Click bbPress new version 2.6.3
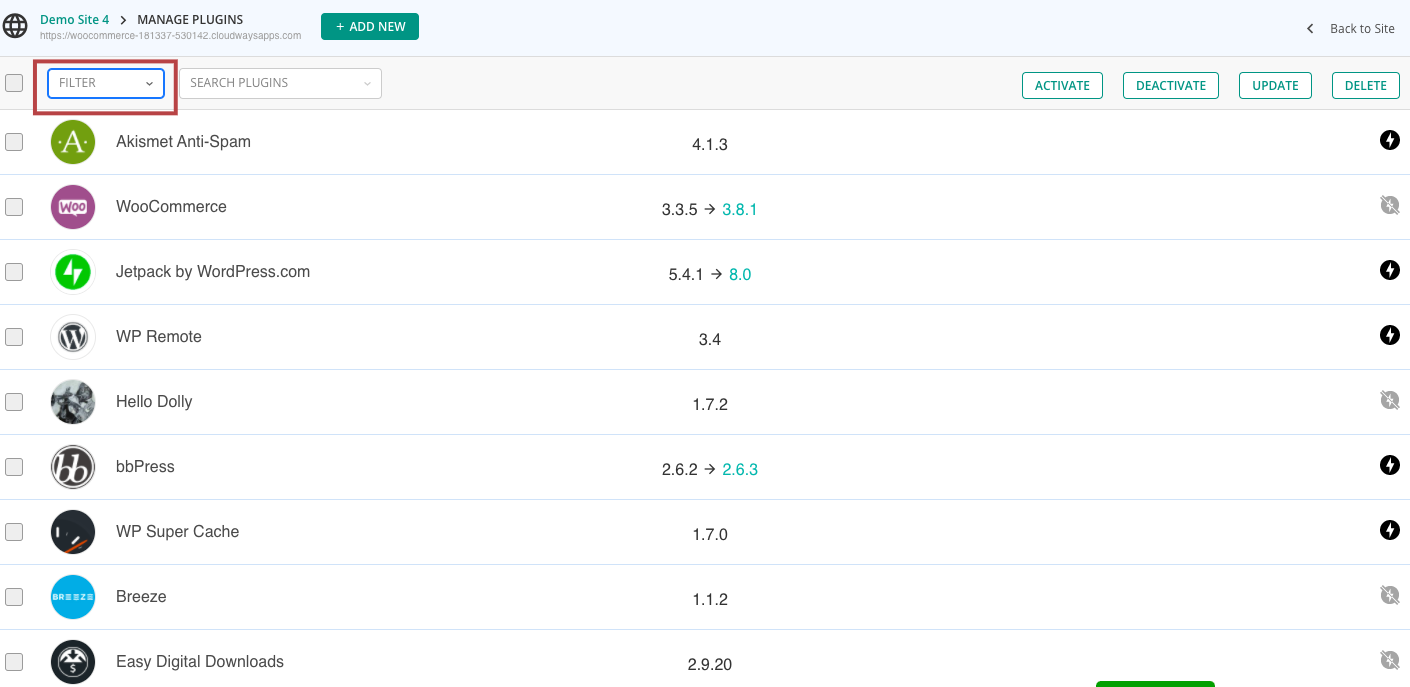 tap(740, 470)
